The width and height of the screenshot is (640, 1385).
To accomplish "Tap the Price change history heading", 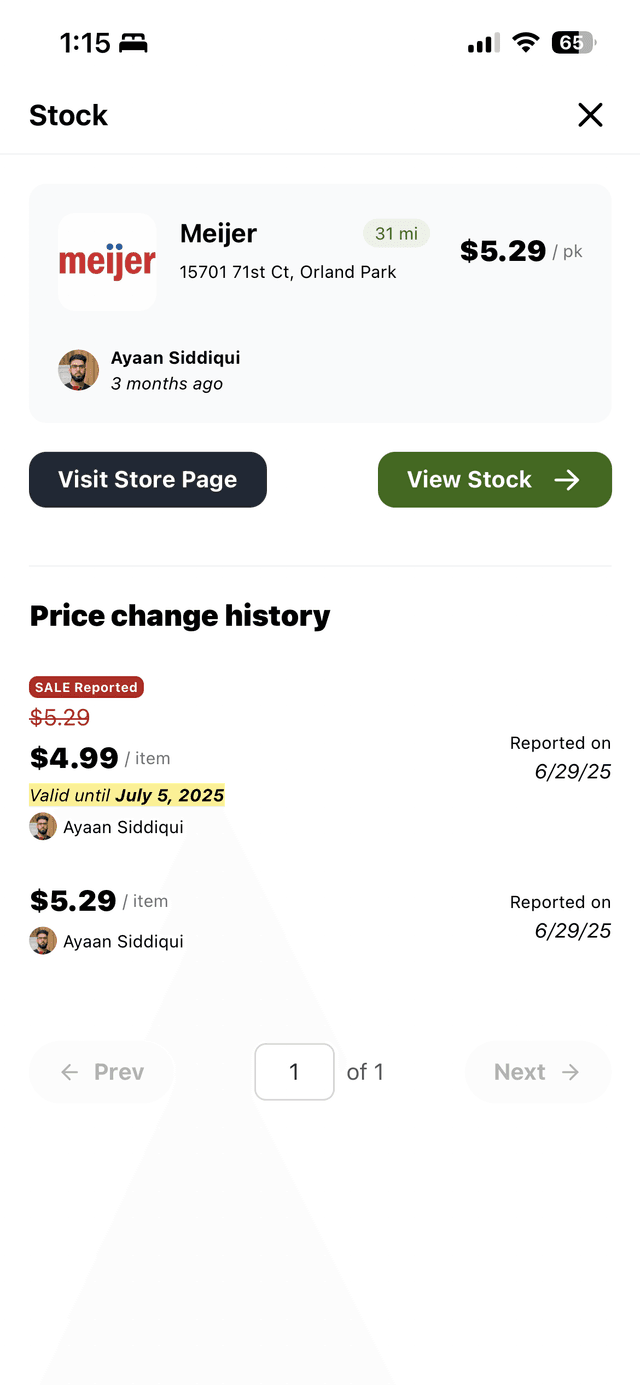I will click(x=180, y=616).
